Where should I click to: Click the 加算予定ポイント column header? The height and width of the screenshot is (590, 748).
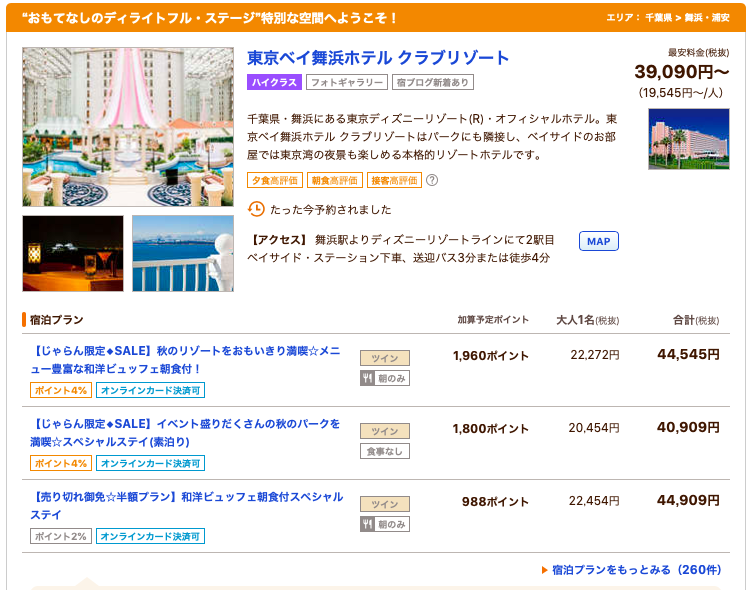(493, 320)
